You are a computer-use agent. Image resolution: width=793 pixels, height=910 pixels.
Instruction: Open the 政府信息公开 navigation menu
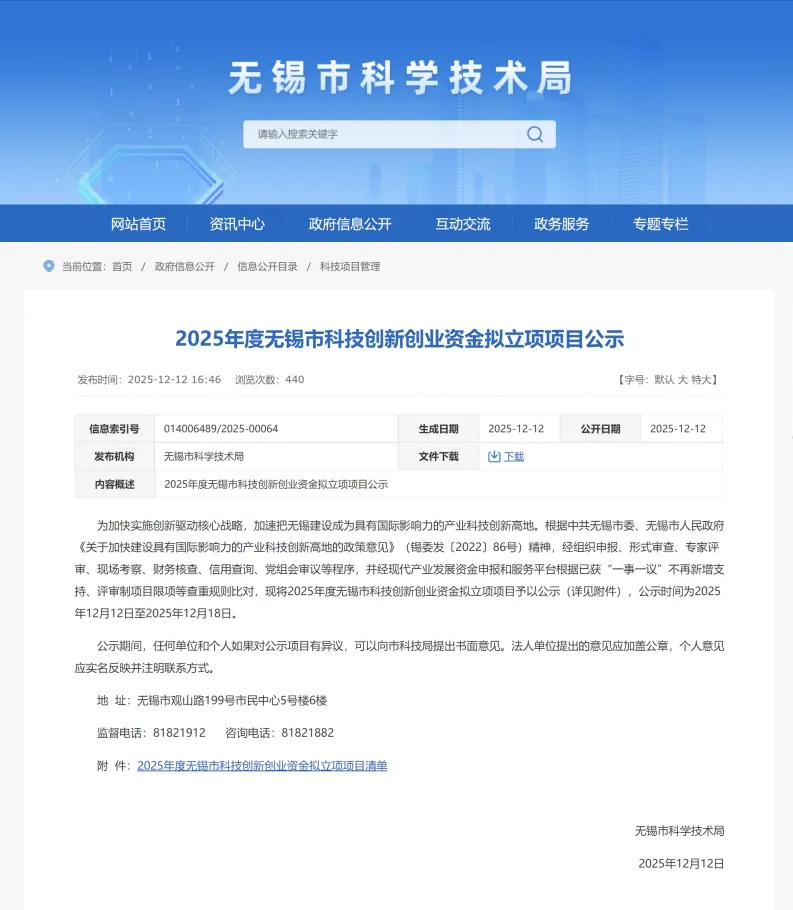click(350, 224)
